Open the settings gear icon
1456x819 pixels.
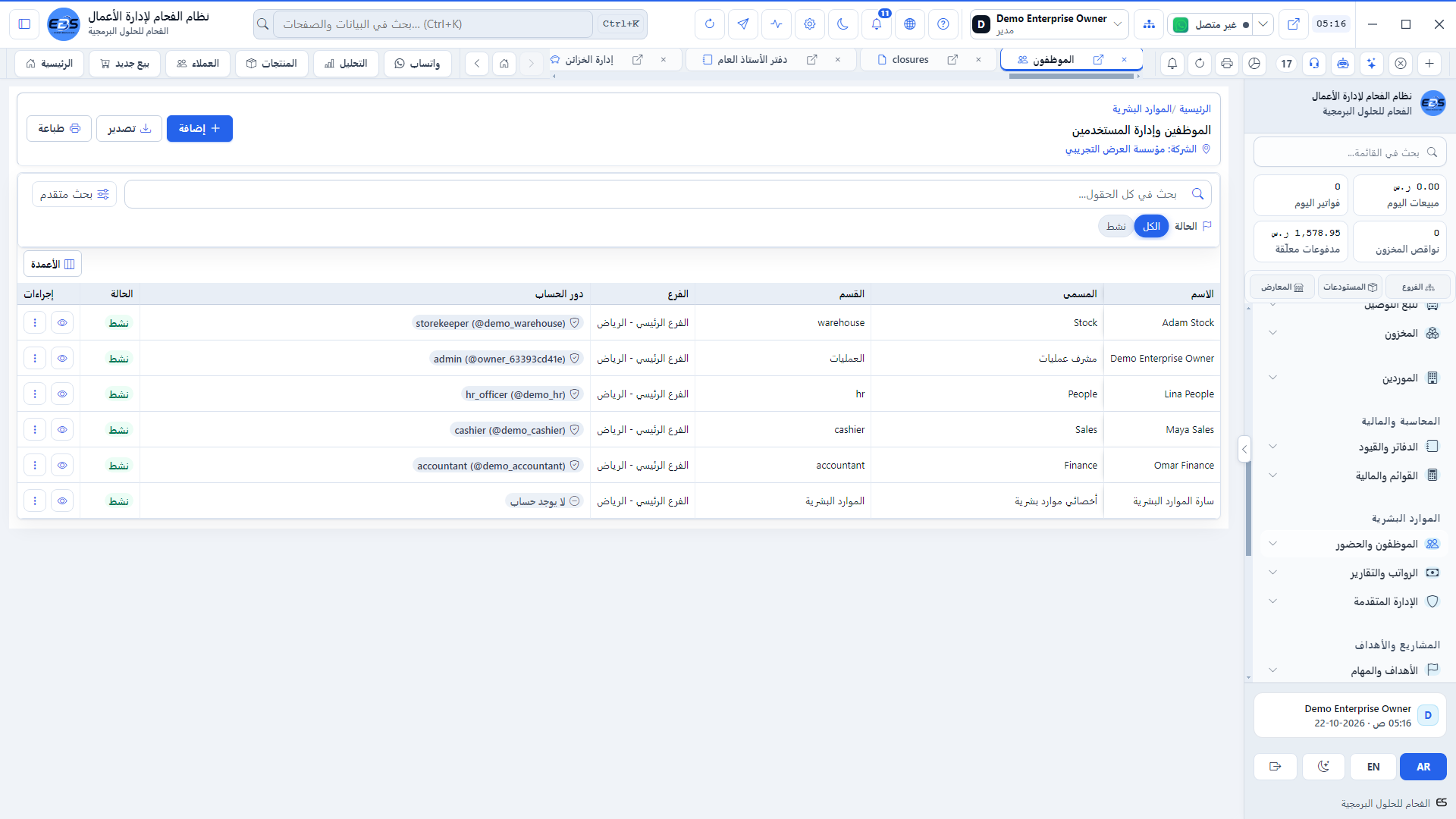[x=809, y=24]
